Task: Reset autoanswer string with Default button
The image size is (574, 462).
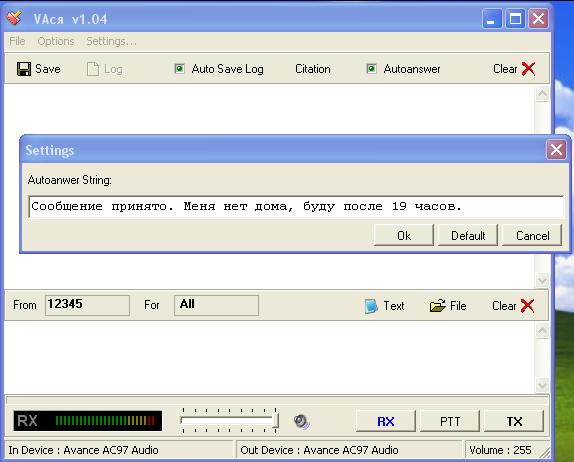Action: (468, 235)
